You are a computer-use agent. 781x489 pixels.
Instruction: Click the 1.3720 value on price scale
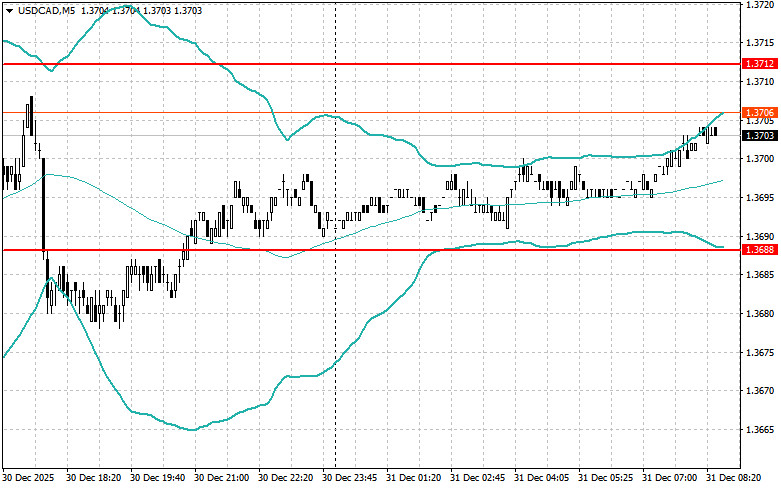[x=759, y=5]
